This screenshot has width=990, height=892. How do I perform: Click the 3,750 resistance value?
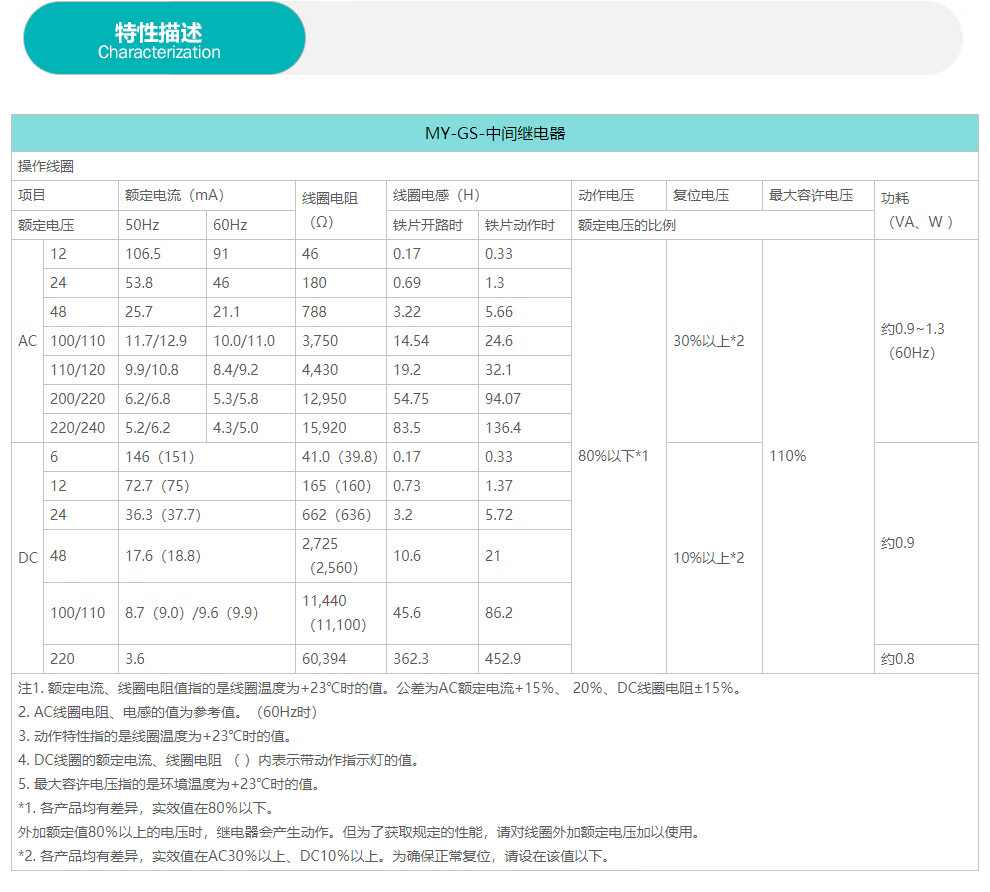[319, 341]
